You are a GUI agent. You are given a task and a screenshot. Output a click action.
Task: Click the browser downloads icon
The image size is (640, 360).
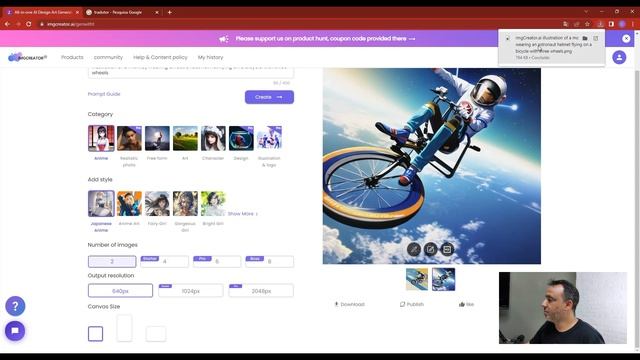coord(600,24)
